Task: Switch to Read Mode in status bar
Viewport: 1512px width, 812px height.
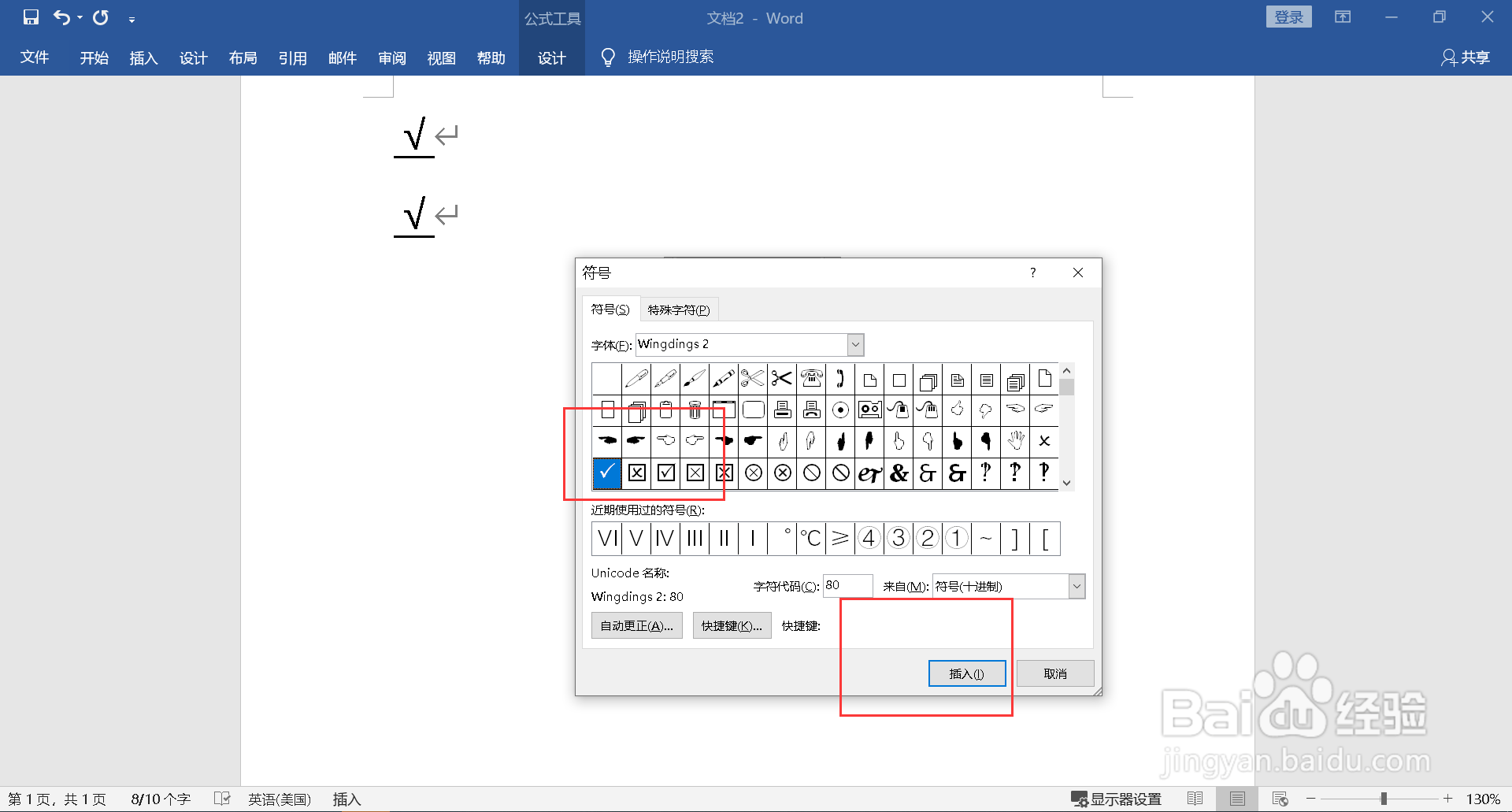Action: click(1196, 798)
